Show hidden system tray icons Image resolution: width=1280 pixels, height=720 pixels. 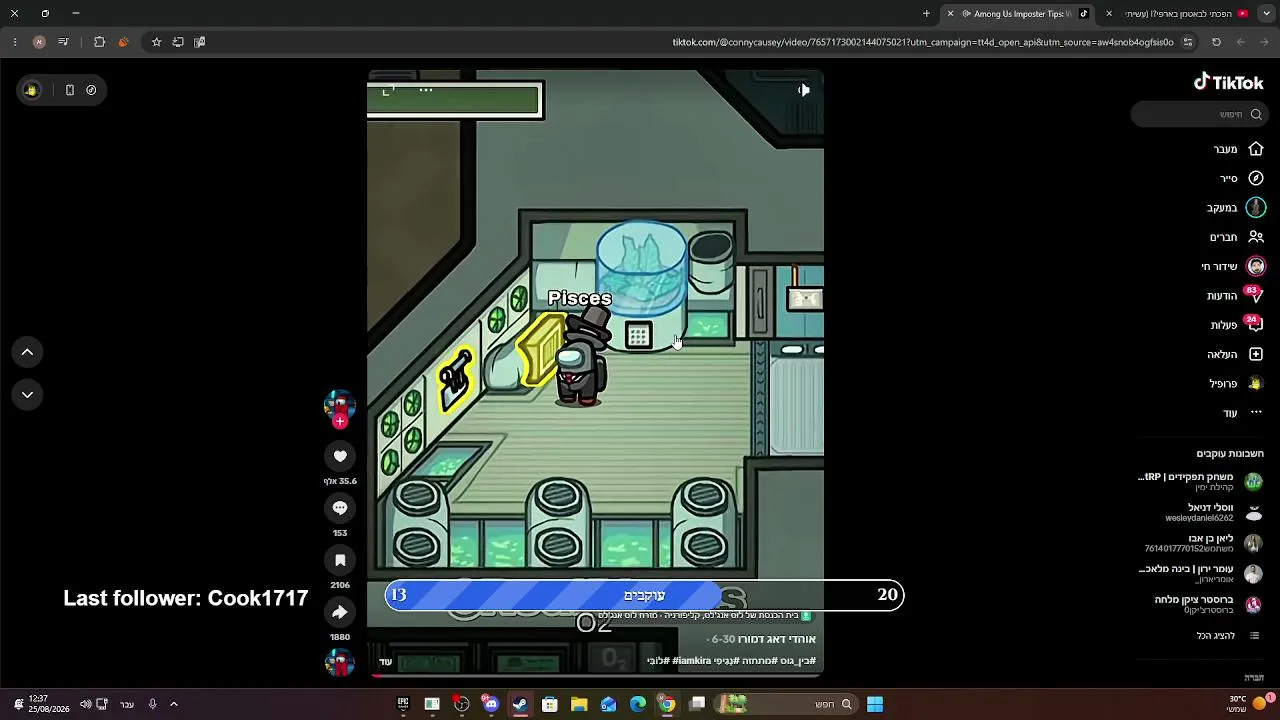(x=173, y=704)
